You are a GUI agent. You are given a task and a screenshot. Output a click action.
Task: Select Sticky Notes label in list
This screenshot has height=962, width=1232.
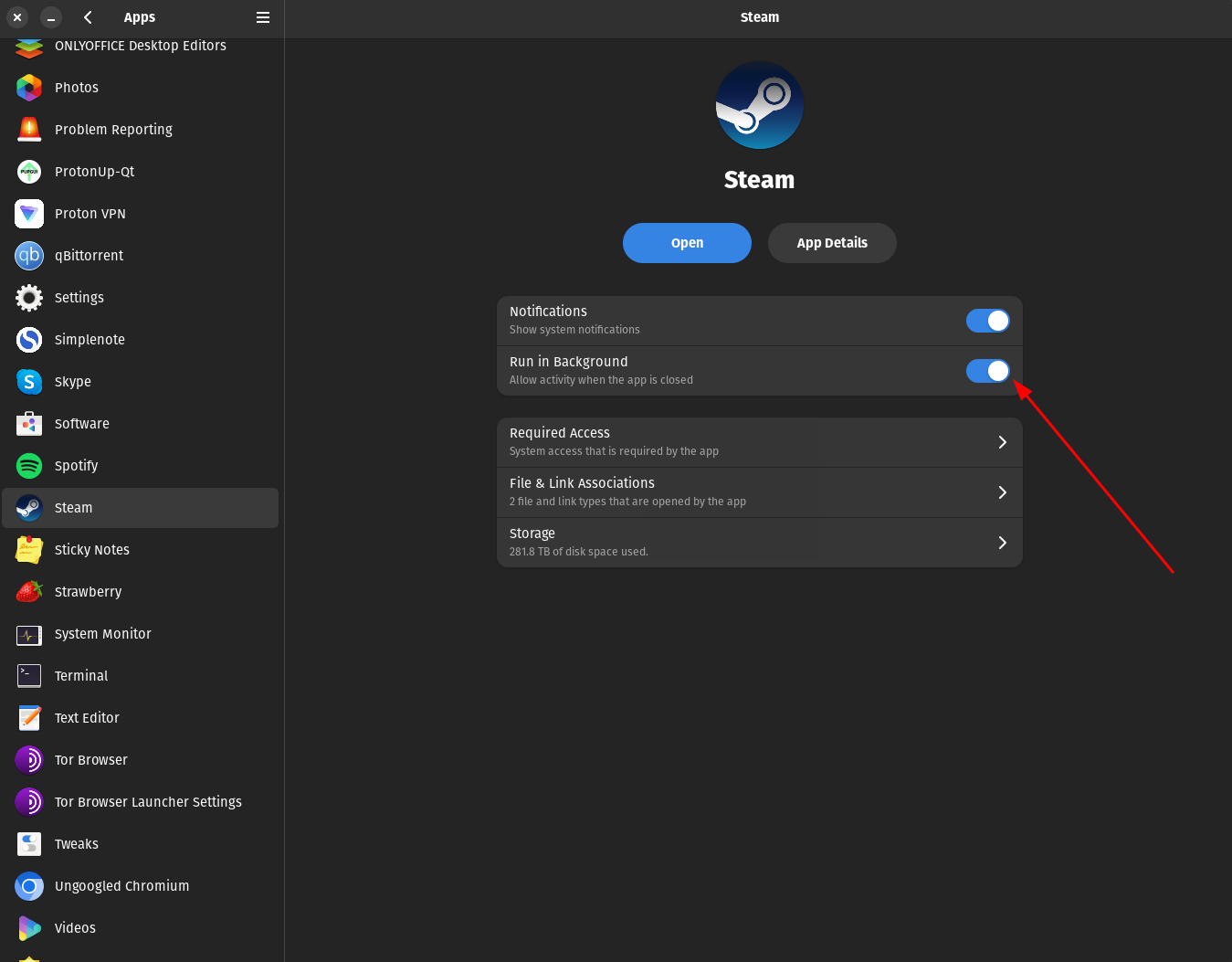point(92,550)
